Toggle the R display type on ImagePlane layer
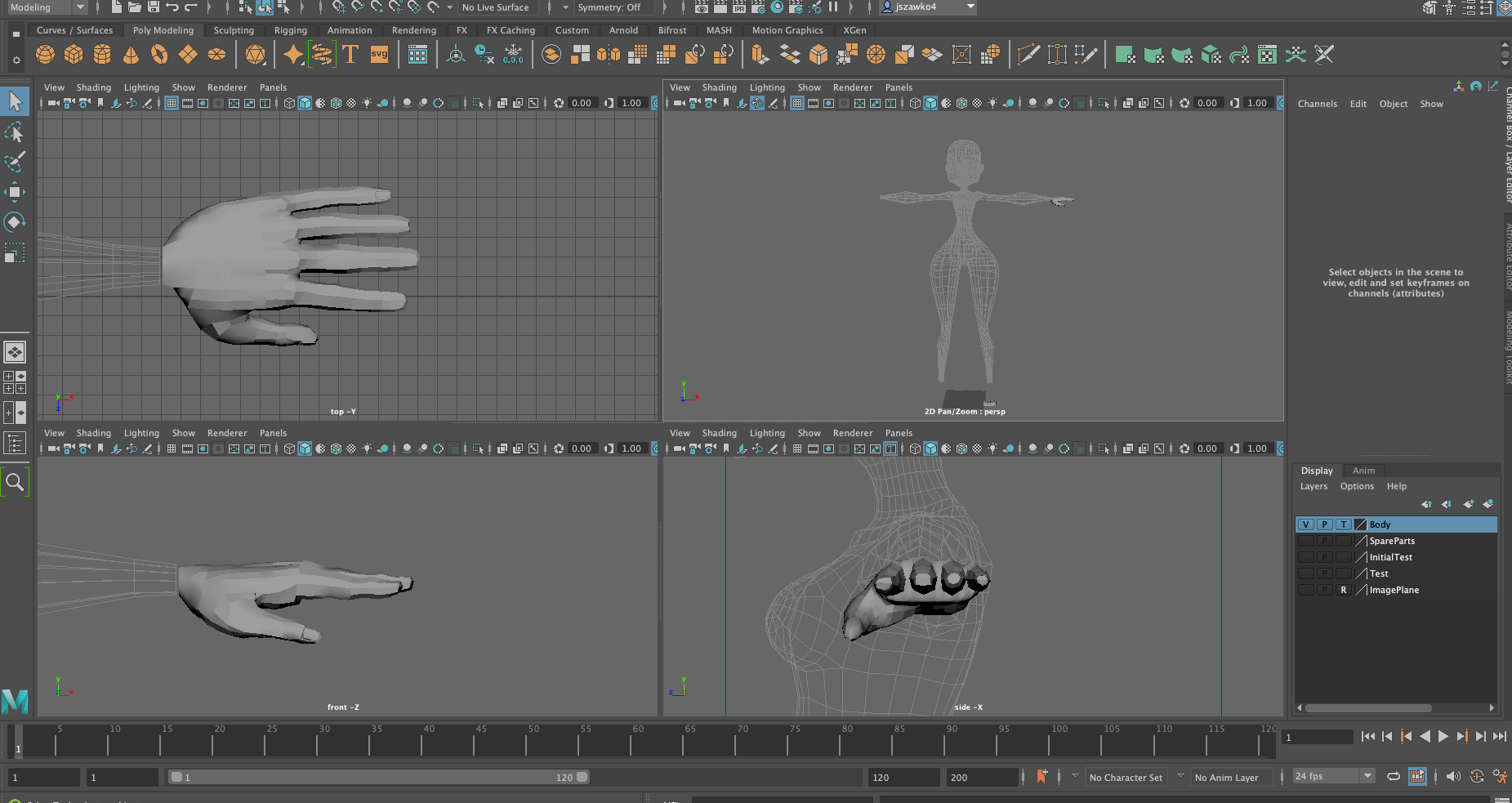This screenshot has height=803, width=1512. pyautogui.click(x=1343, y=590)
